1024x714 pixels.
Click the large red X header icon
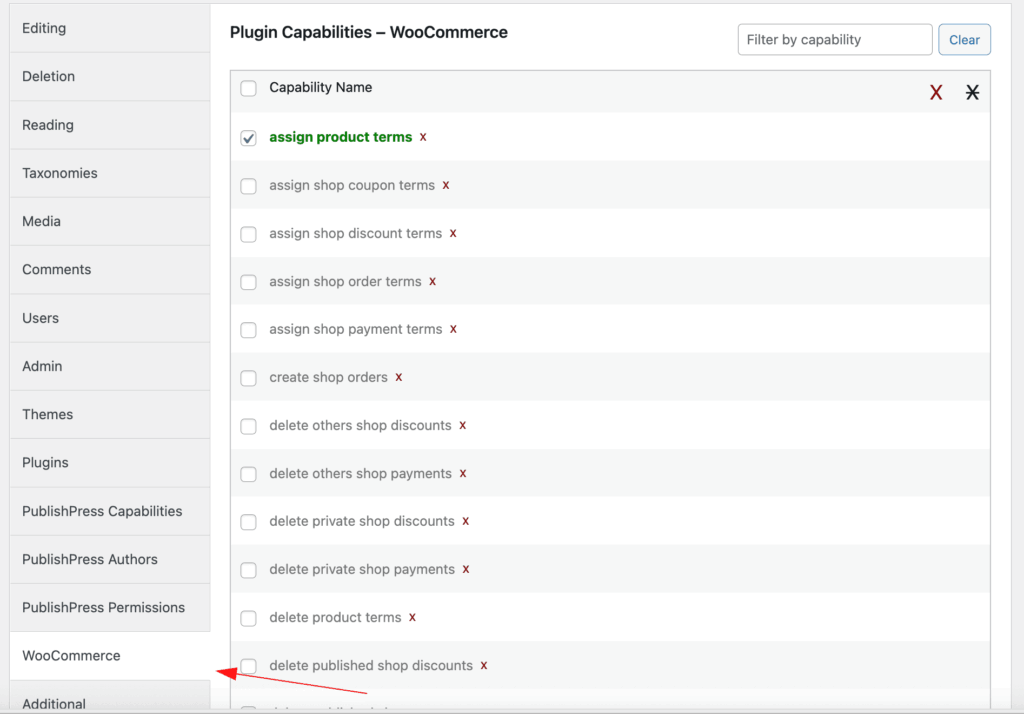936,92
